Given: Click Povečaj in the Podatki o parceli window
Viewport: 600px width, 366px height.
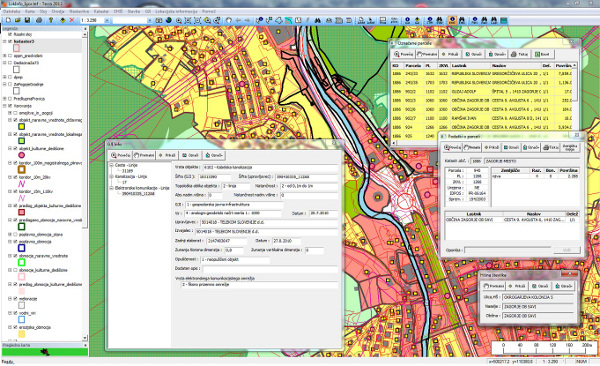Looking at the screenshot, I should 453,147.
